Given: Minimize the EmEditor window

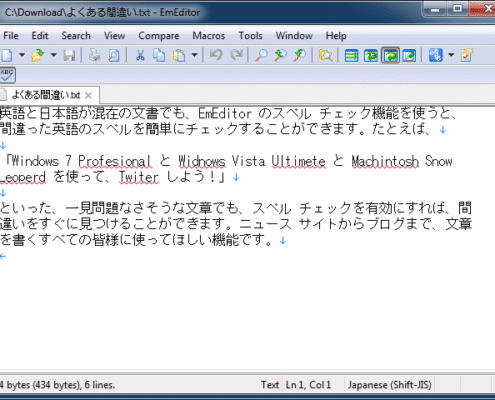Looking at the screenshot, I should coord(435,9).
